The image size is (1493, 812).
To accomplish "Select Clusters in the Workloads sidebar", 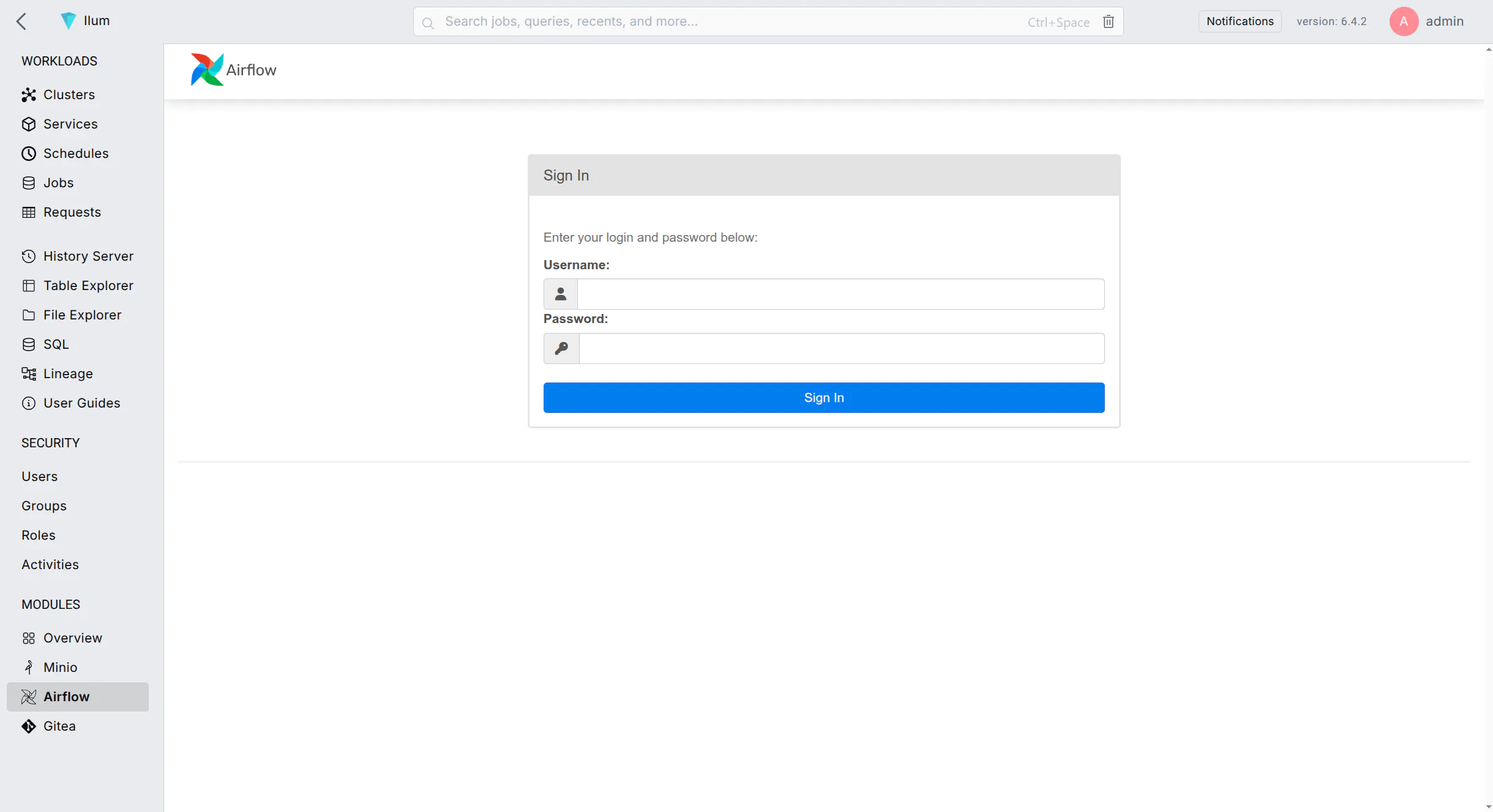I will tap(69, 94).
